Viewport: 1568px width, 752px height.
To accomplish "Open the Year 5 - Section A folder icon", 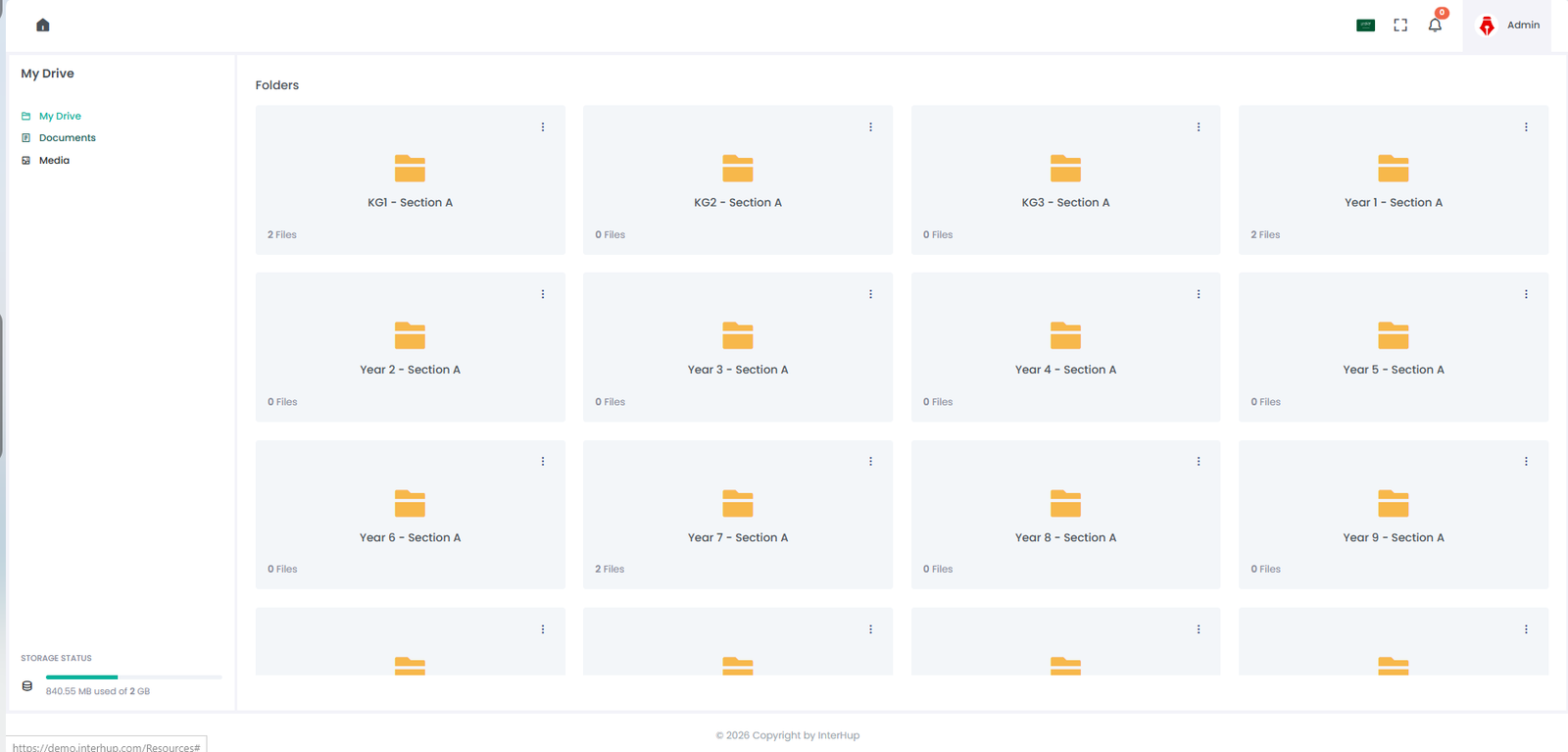I will point(1394,335).
